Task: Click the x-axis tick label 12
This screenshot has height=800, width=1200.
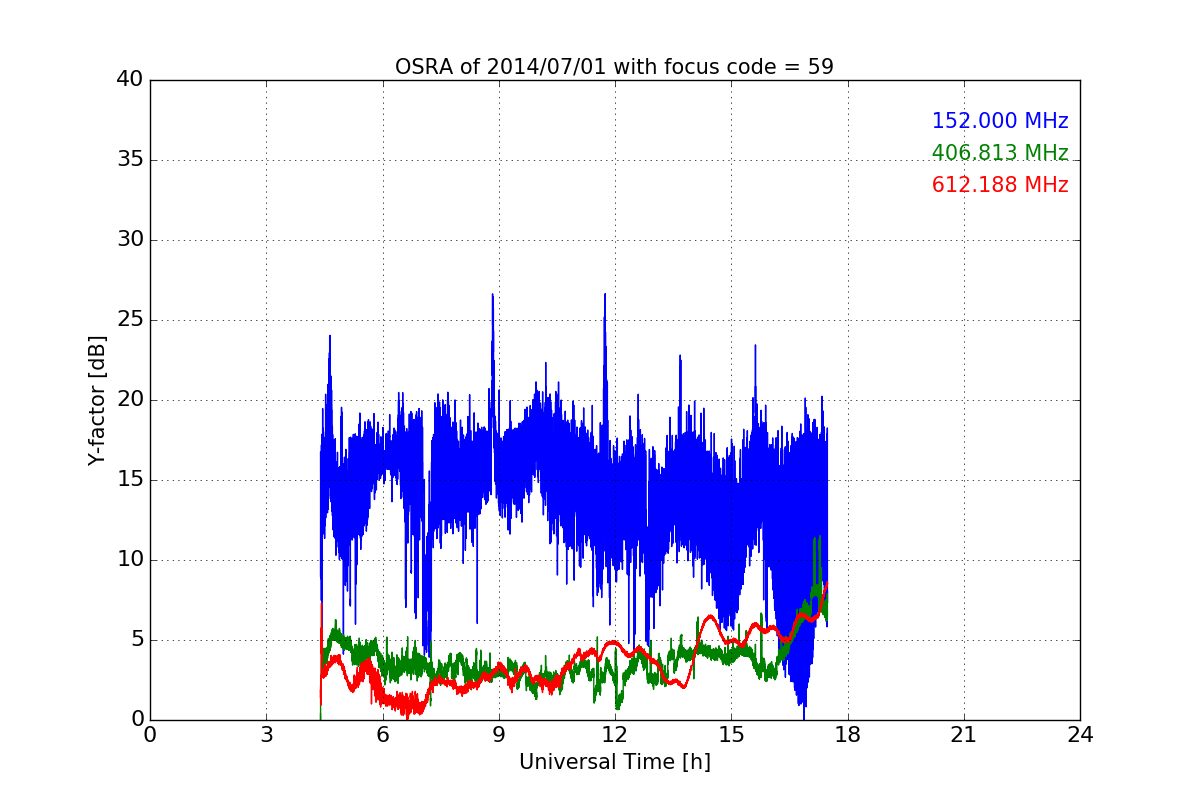Action: [x=615, y=735]
